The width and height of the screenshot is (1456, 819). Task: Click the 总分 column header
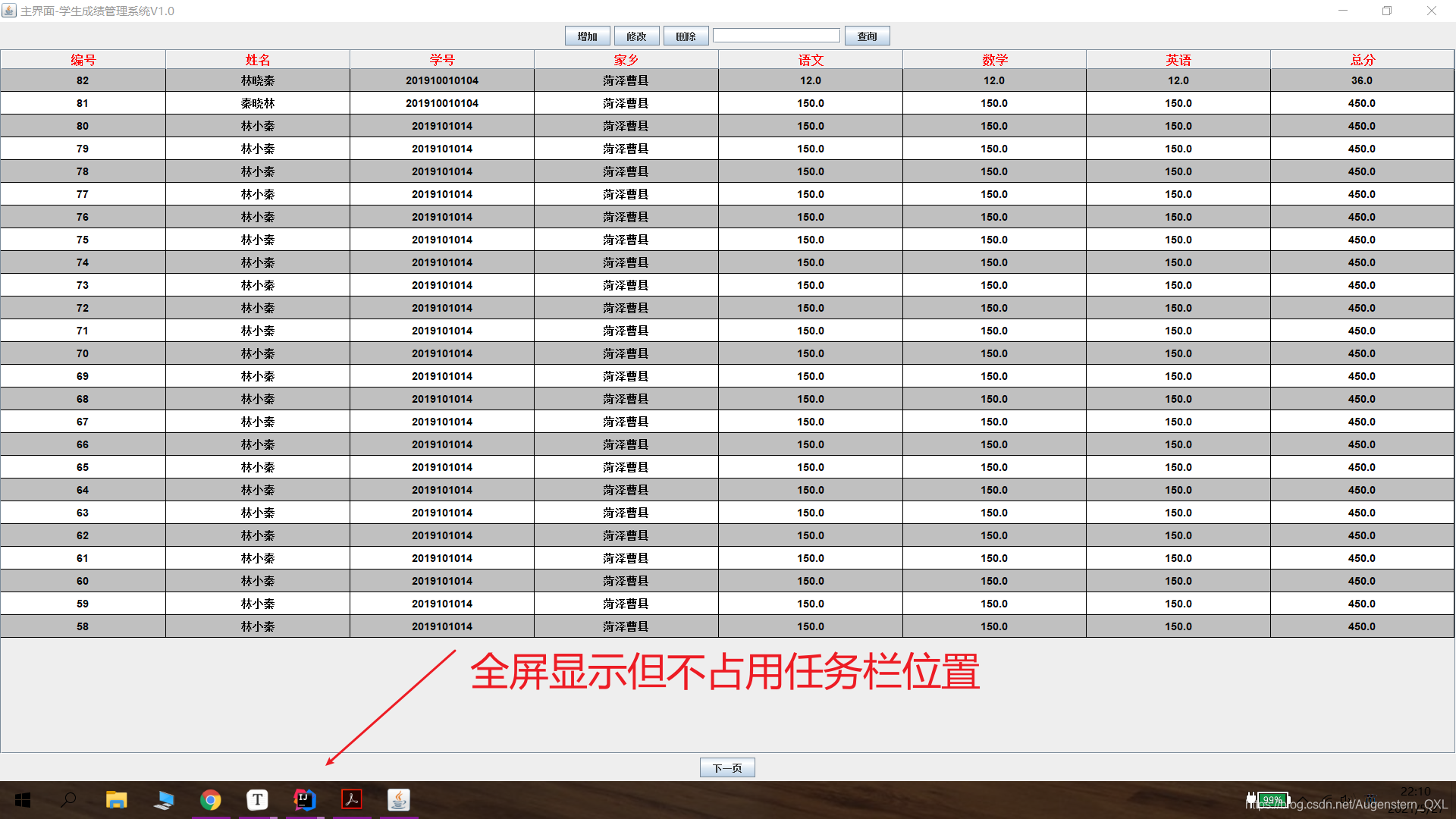(1362, 60)
